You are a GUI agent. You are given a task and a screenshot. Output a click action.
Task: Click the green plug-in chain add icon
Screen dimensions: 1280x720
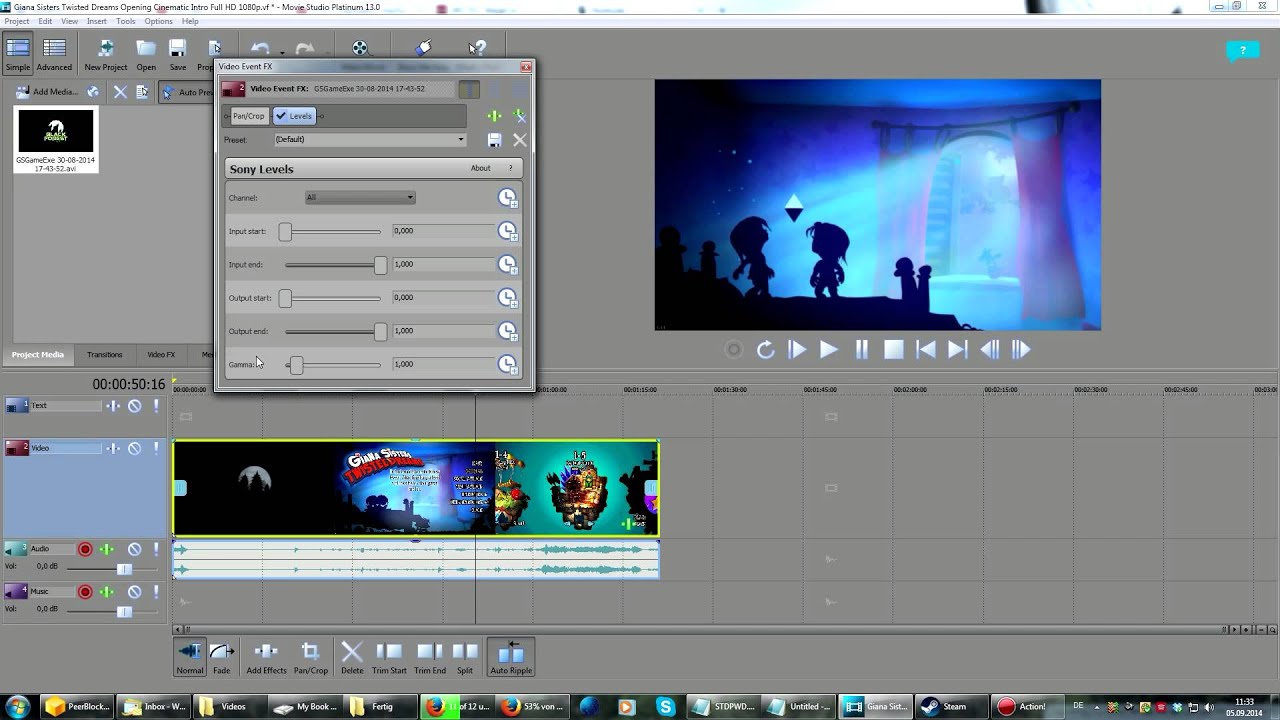[x=494, y=116]
